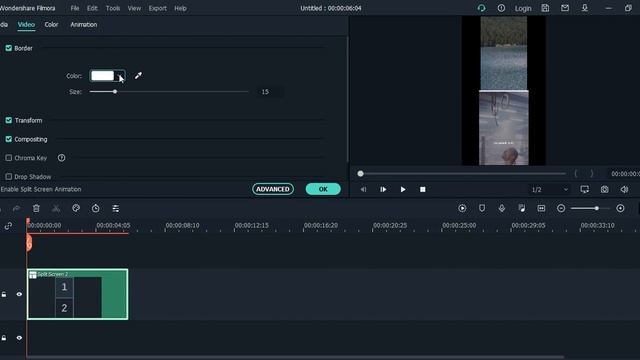Viewport: 640px width, 360px height.
Task: Uncheck the Transform checkbox
Action: [9, 120]
